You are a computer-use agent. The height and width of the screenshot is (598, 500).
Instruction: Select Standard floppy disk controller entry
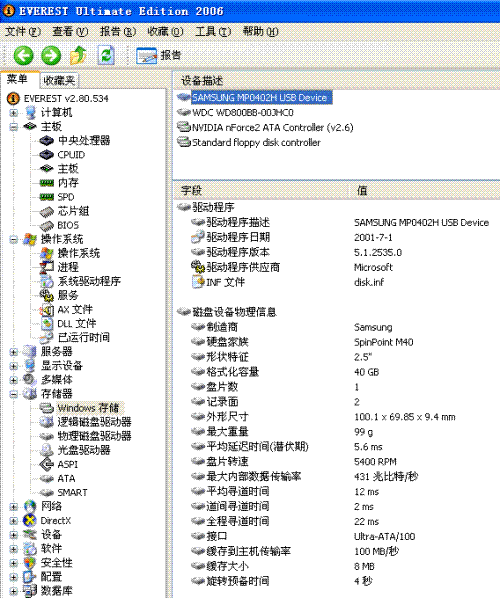click(256, 143)
